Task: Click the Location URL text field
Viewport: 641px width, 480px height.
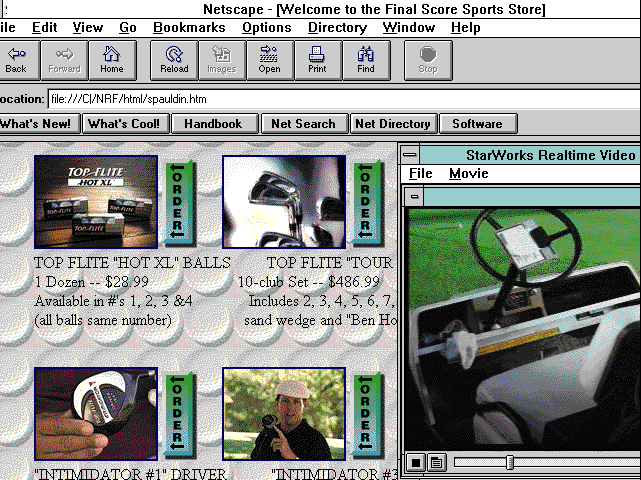Action: [340, 99]
